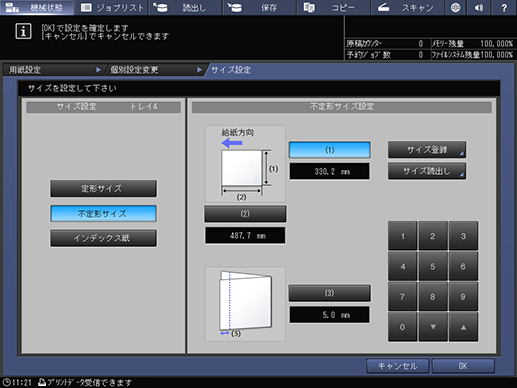This screenshot has height=388, width=517.
Task: Select the 不定形サイズ option
Action: 103,214
